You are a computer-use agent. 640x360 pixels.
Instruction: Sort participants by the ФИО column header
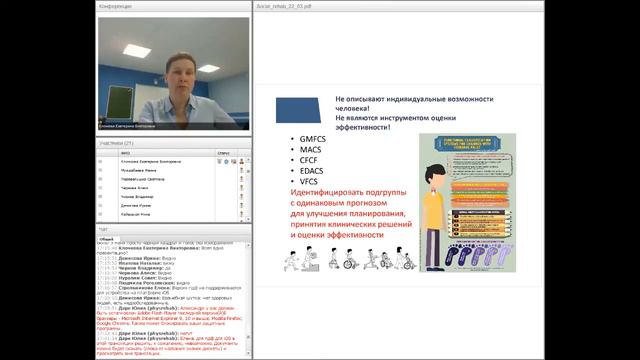point(167,153)
